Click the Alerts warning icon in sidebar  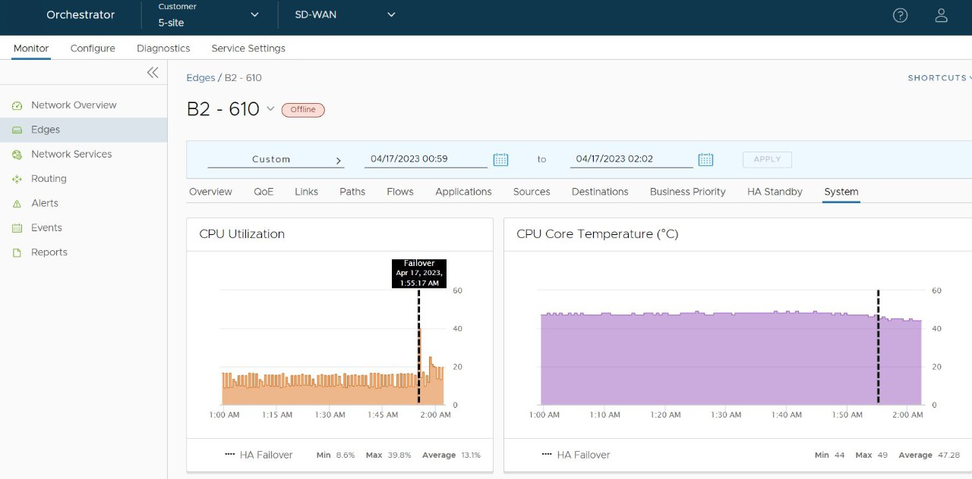point(17,204)
